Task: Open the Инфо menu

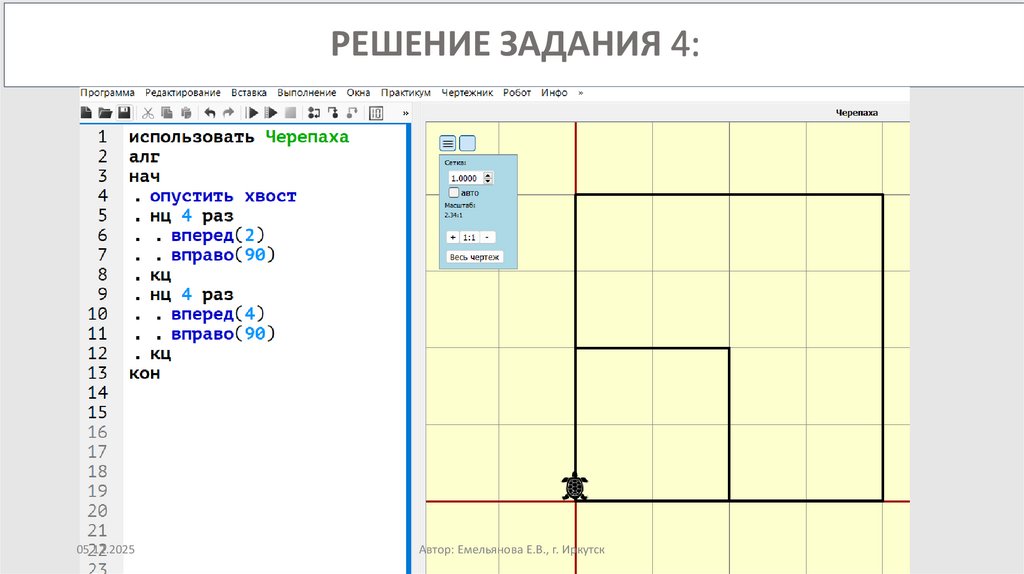Action: point(554,93)
